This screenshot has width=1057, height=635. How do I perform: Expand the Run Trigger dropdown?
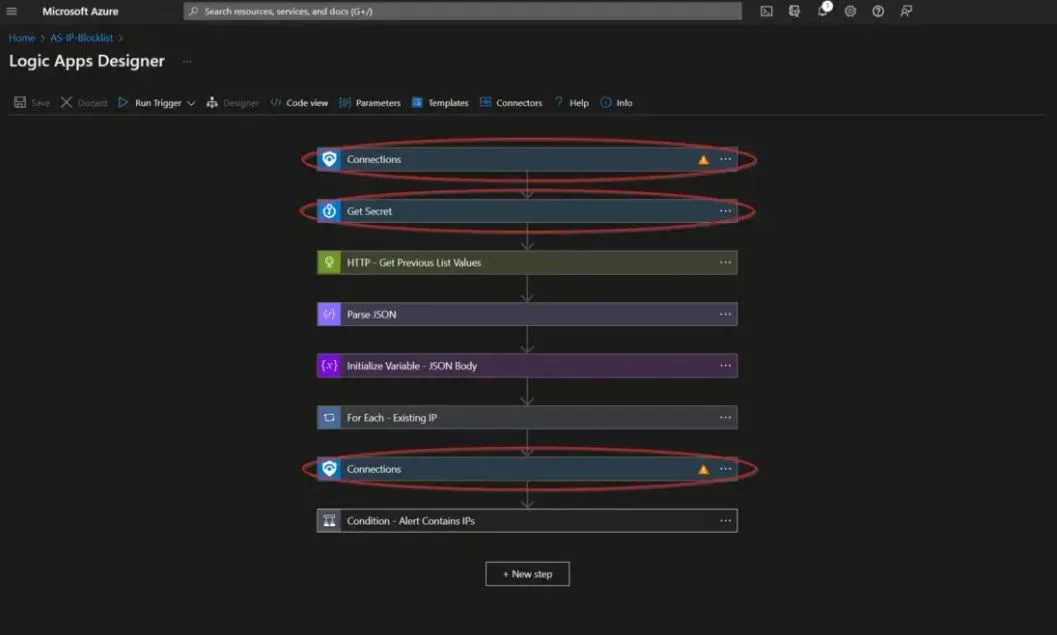coord(191,102)
